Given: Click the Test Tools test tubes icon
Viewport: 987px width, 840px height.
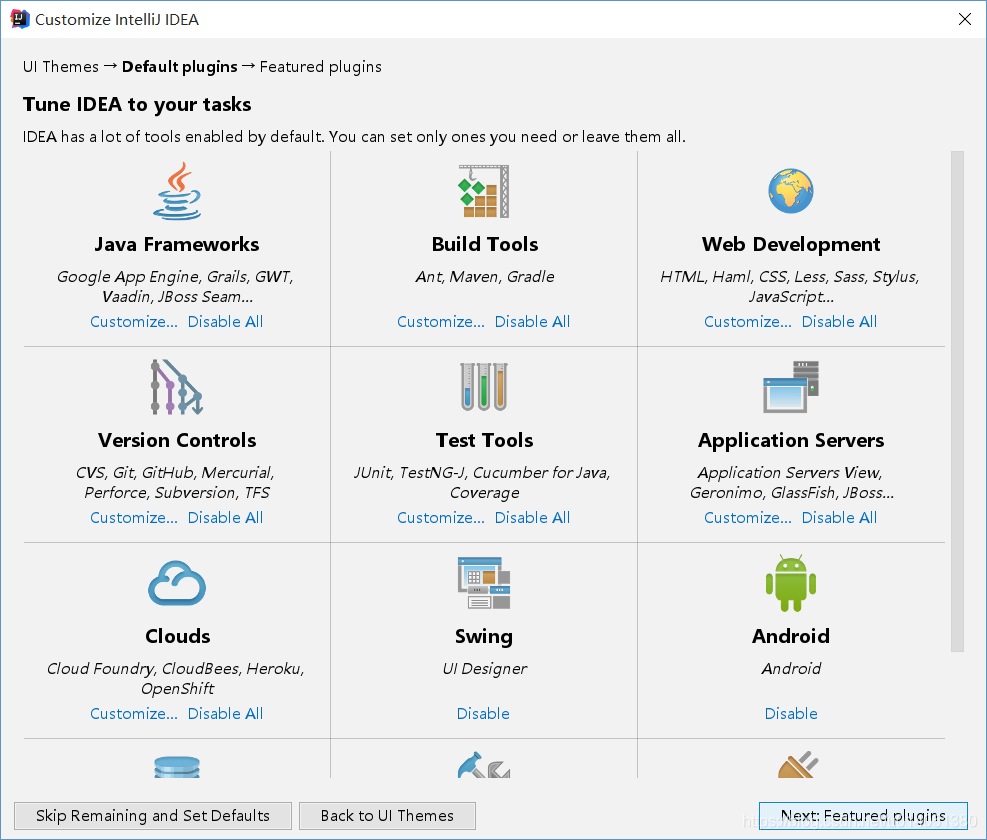Looking at the screenshot, I should click(484, 387).
